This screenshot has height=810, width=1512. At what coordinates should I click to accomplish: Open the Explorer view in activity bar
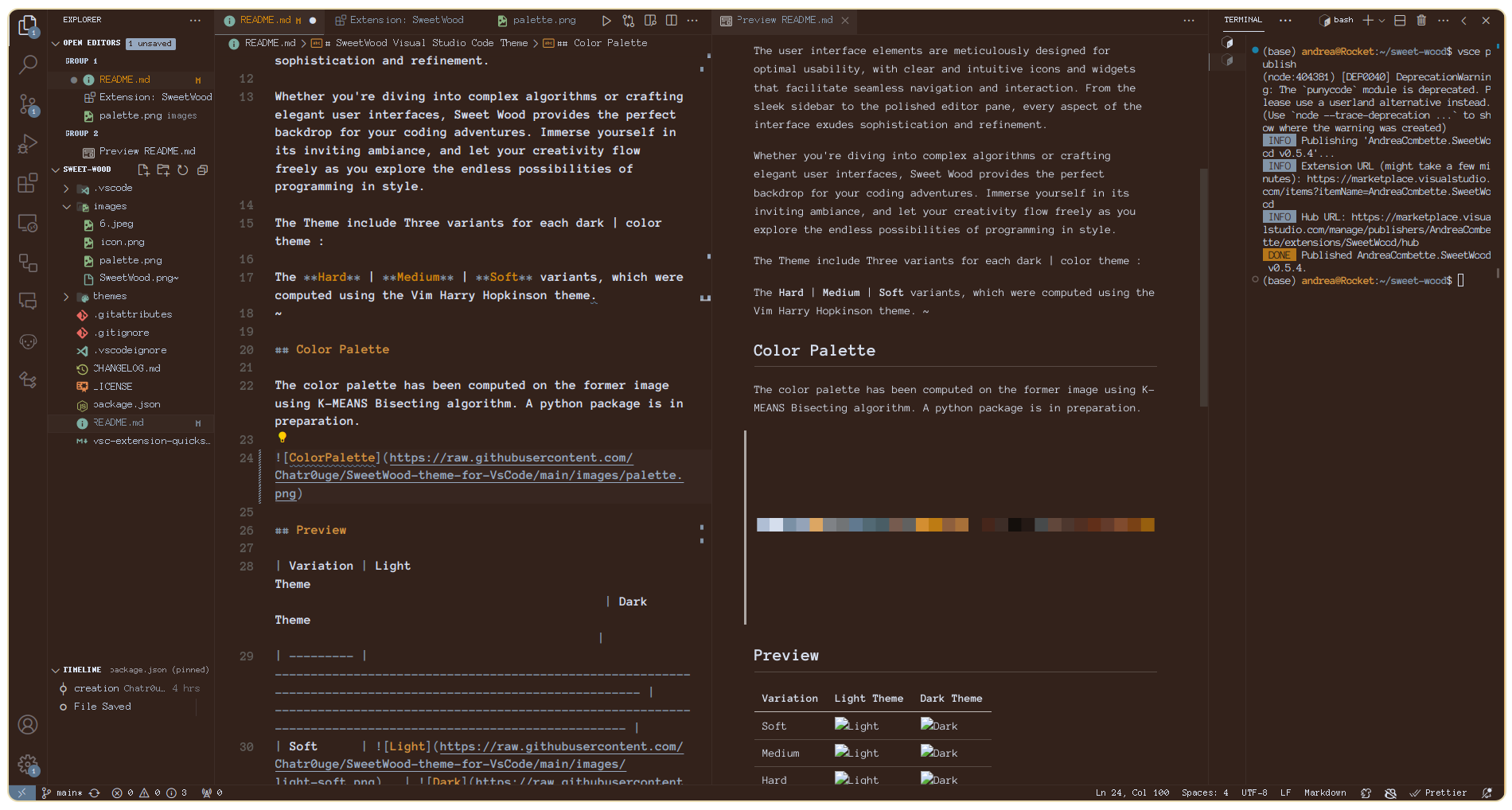point(28,25)
